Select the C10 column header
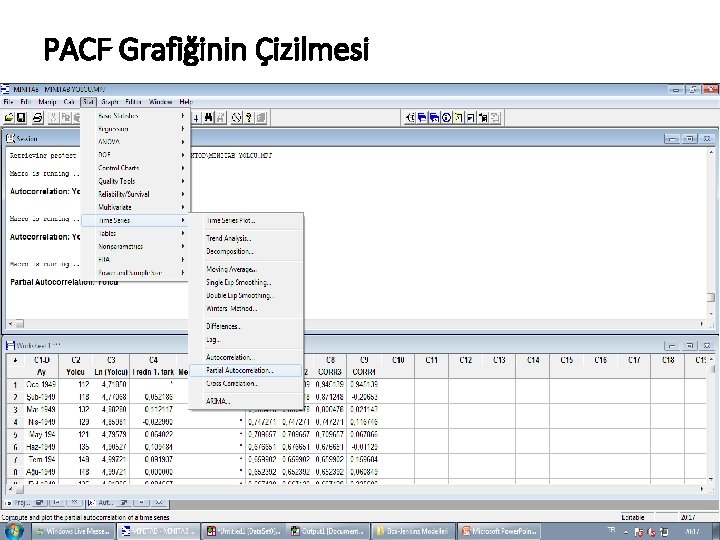Image resolution: width=720 pixels, height=540 pixels. pyautogui.click(x=398, y=360)
